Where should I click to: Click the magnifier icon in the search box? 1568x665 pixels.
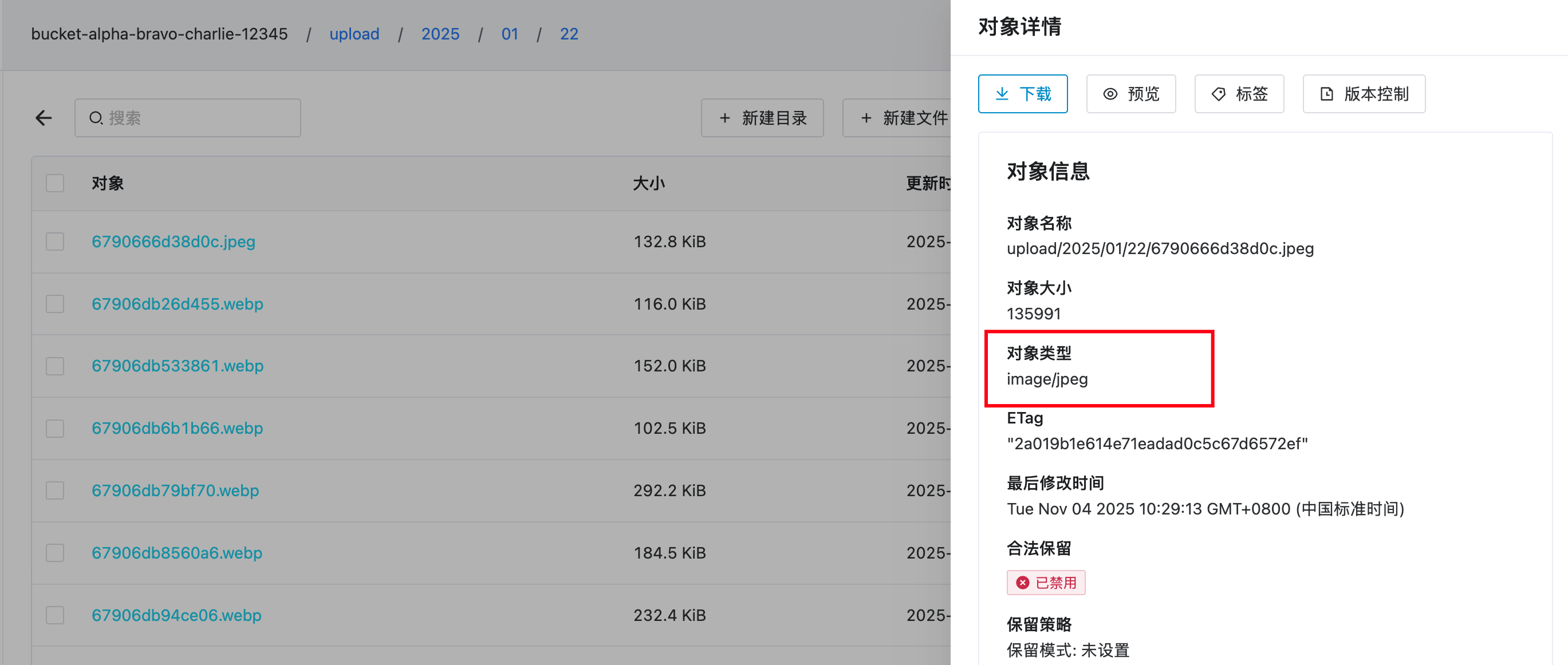pos(97,117)
